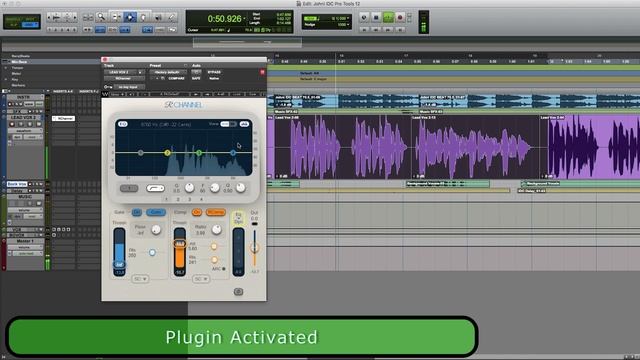Click the Native label in plugin header

(214, 78)
